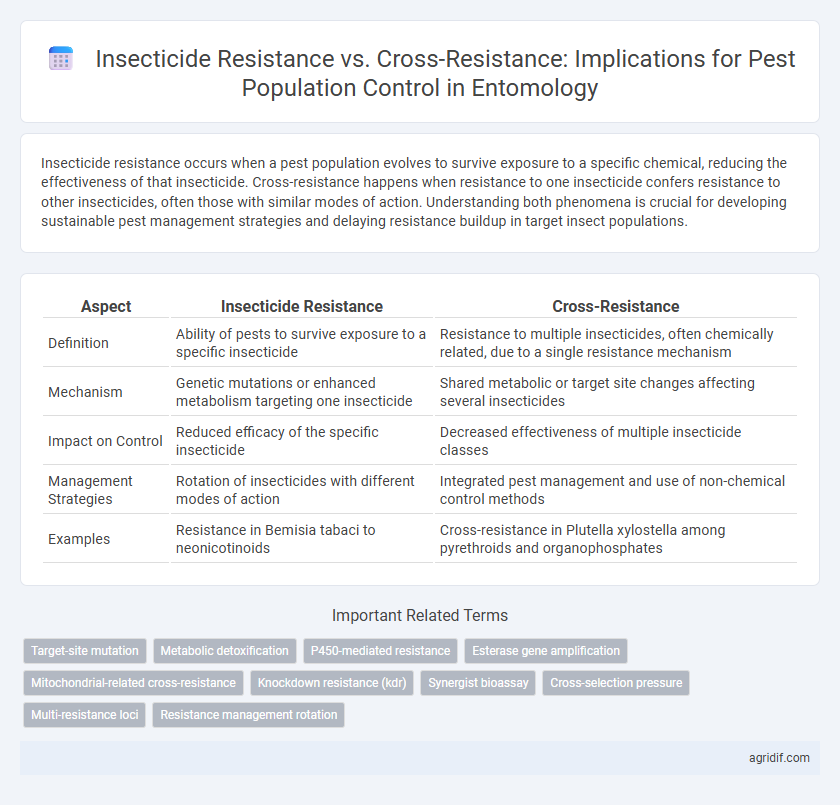The image size is (840, 805).
Task: Click the calendar grid icon beside the title
Action: click(x=61, y=58)
